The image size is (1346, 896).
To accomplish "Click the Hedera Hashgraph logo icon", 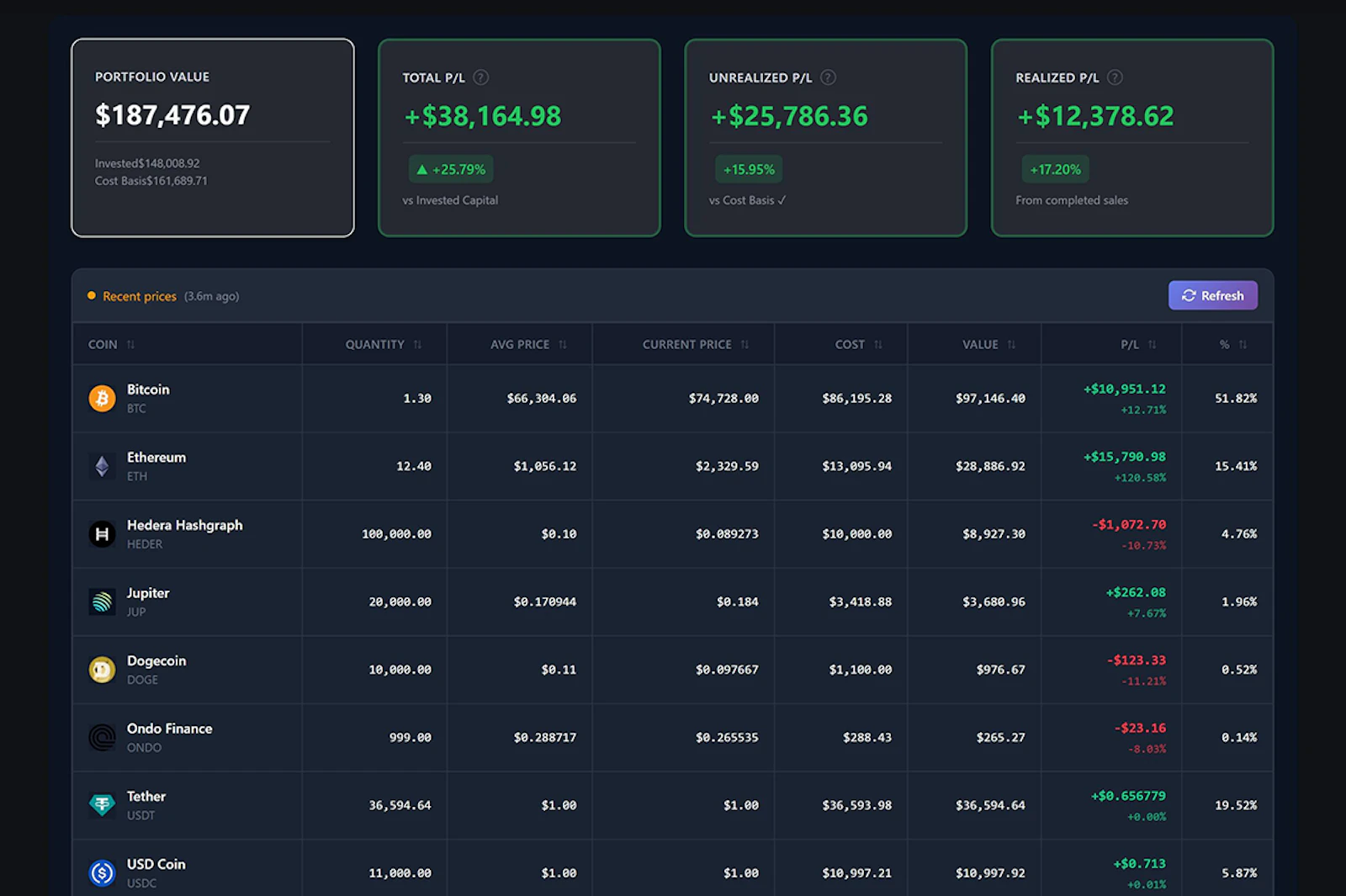I will click(x=102, y=533).
